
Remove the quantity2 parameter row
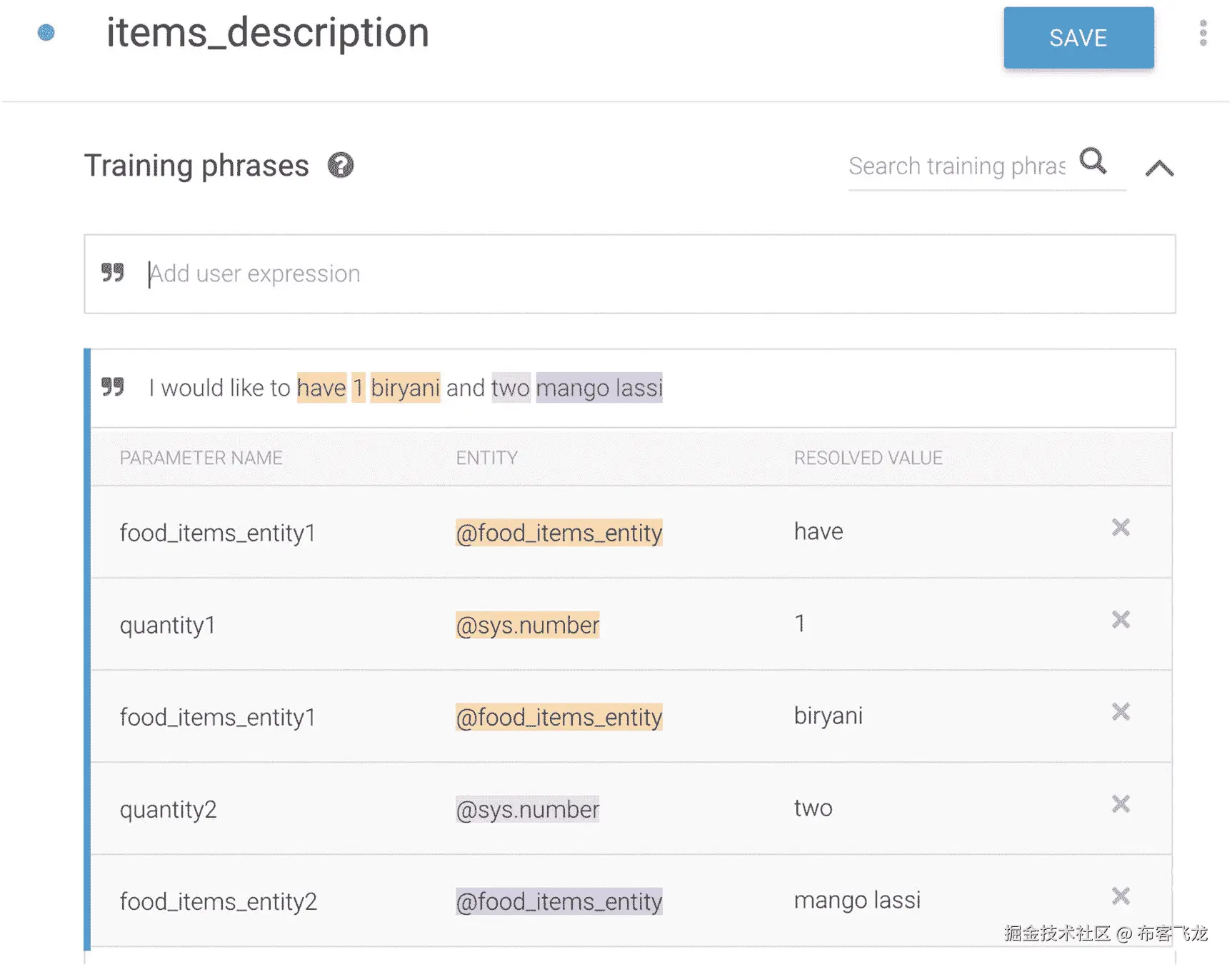[x=1121, y=804]
